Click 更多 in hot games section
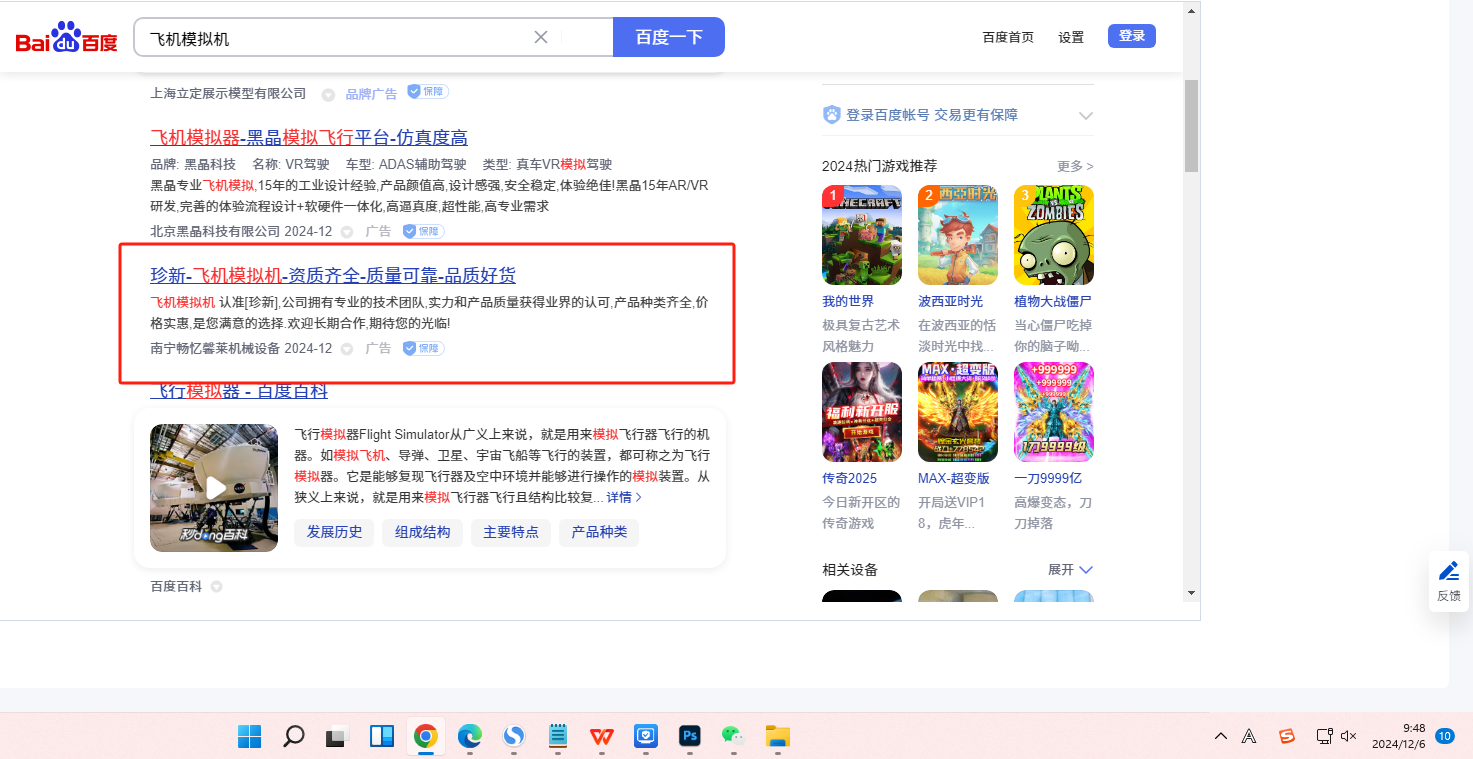 pyautogui.click(x=1075, y=166)
